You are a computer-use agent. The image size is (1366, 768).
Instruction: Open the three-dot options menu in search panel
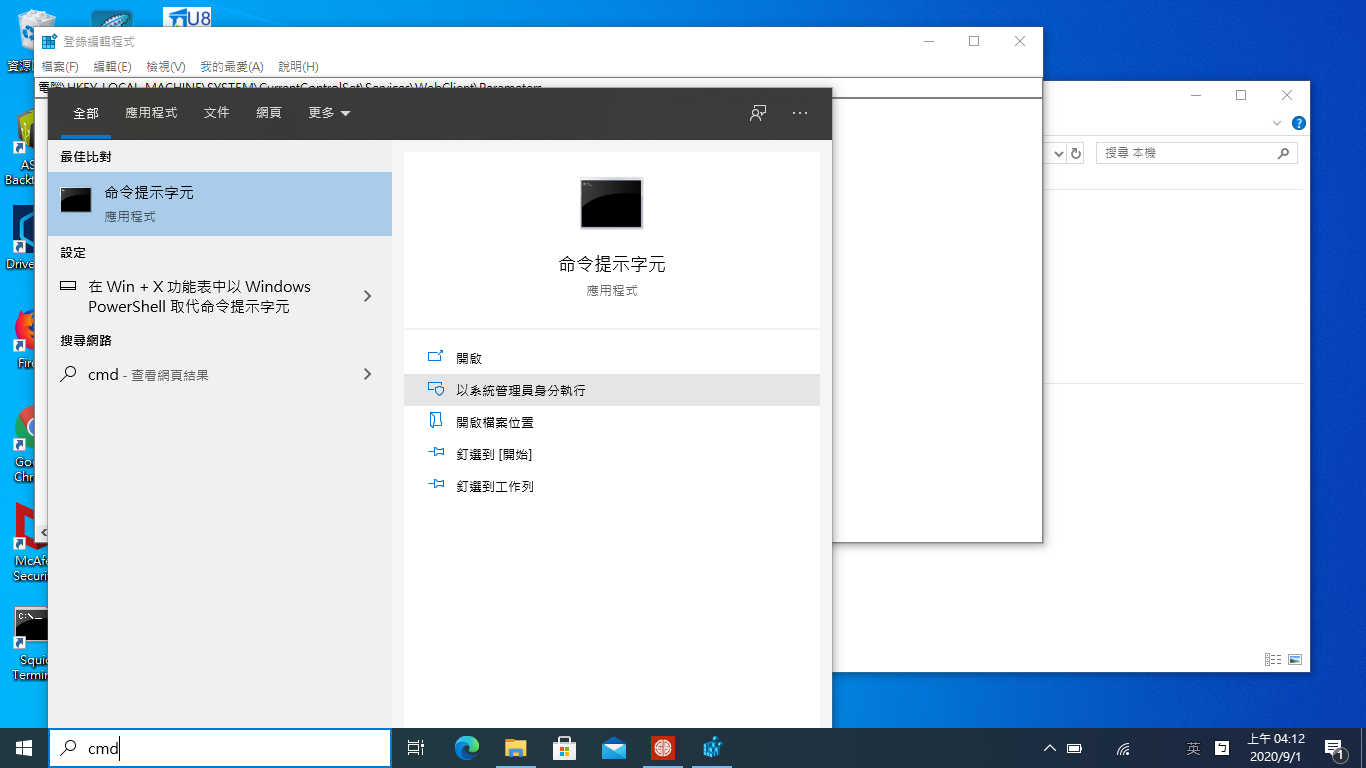(799, 113)
